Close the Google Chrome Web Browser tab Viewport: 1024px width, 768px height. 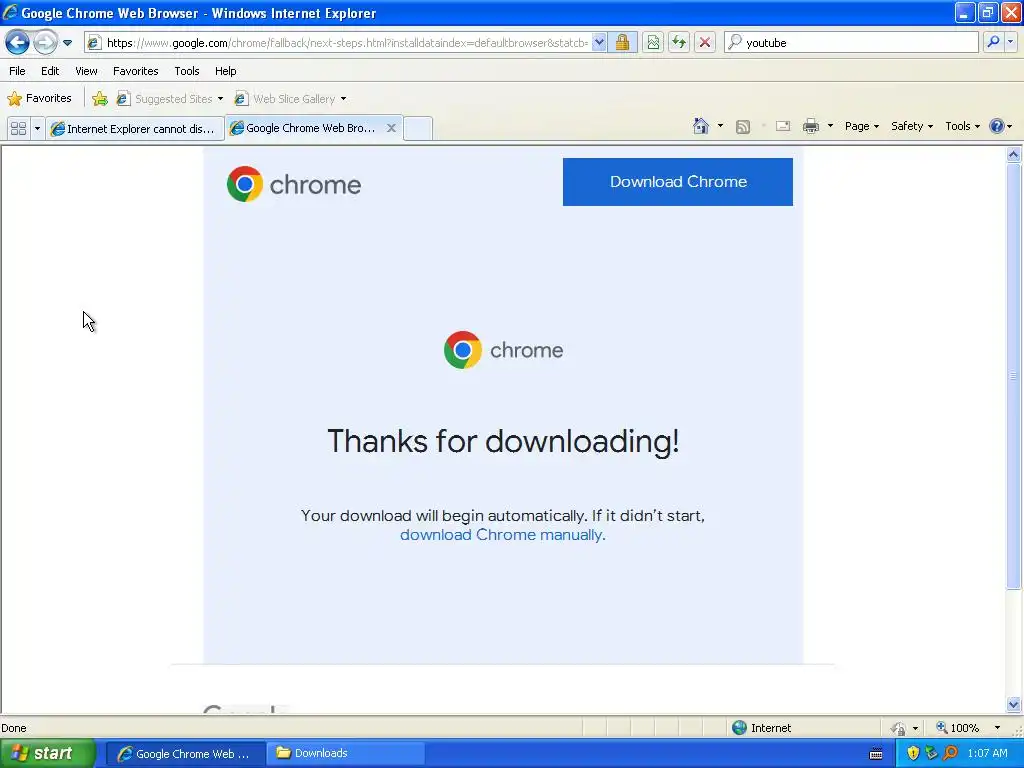[391, 128]
